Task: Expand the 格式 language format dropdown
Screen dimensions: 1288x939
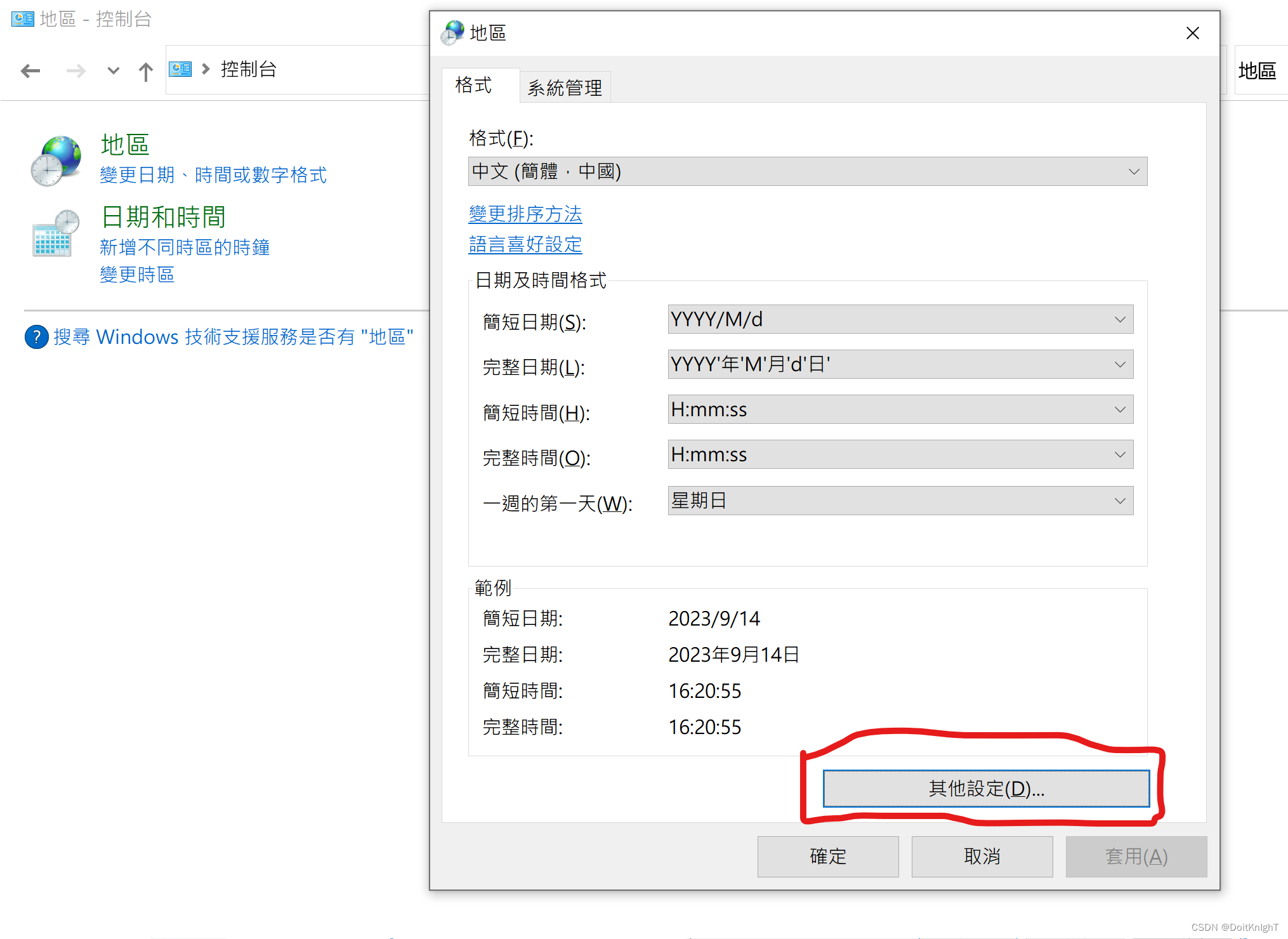Action: pyautogui.click(x=807, y=171)
